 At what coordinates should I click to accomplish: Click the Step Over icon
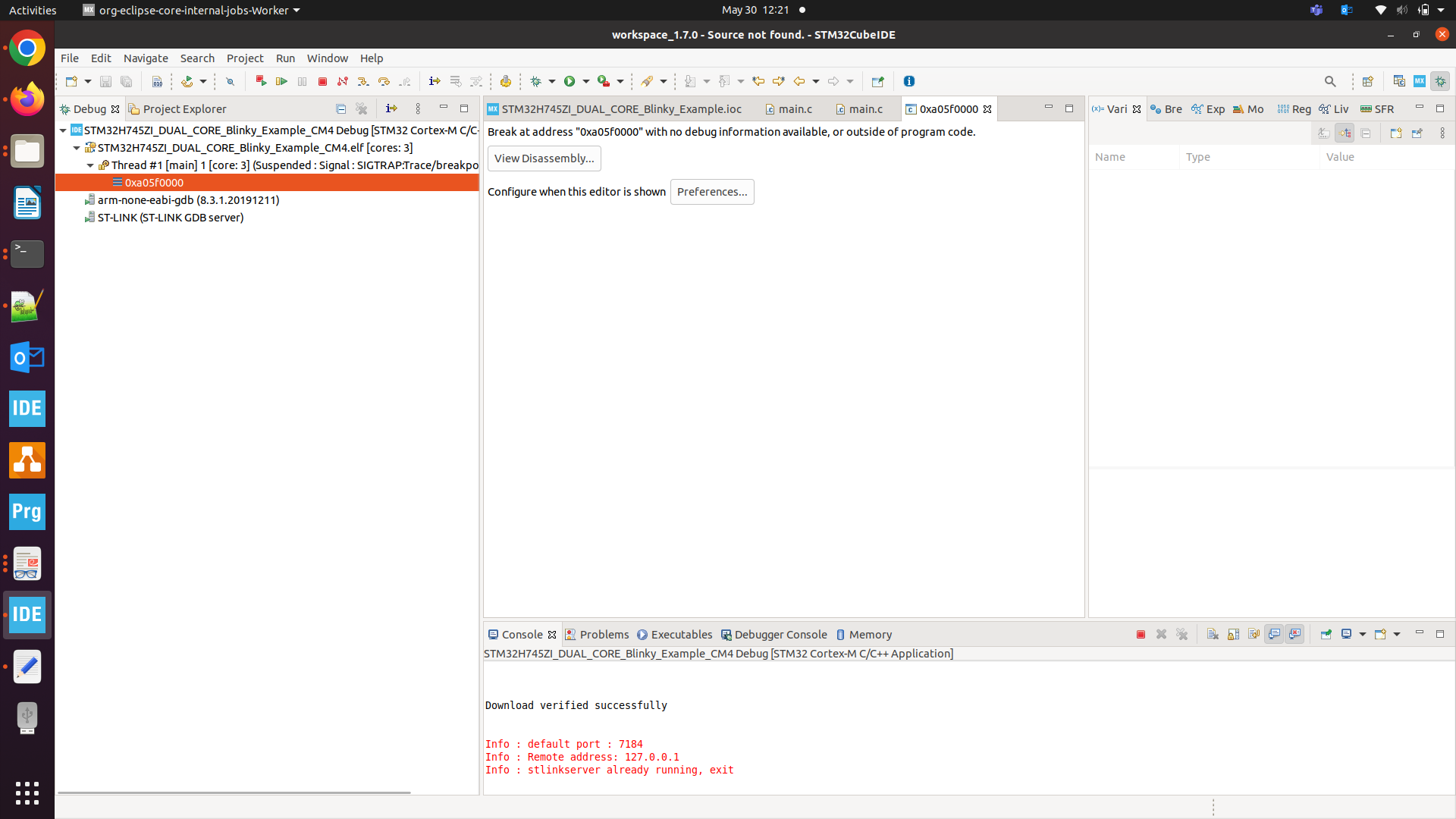click(384, 81)
